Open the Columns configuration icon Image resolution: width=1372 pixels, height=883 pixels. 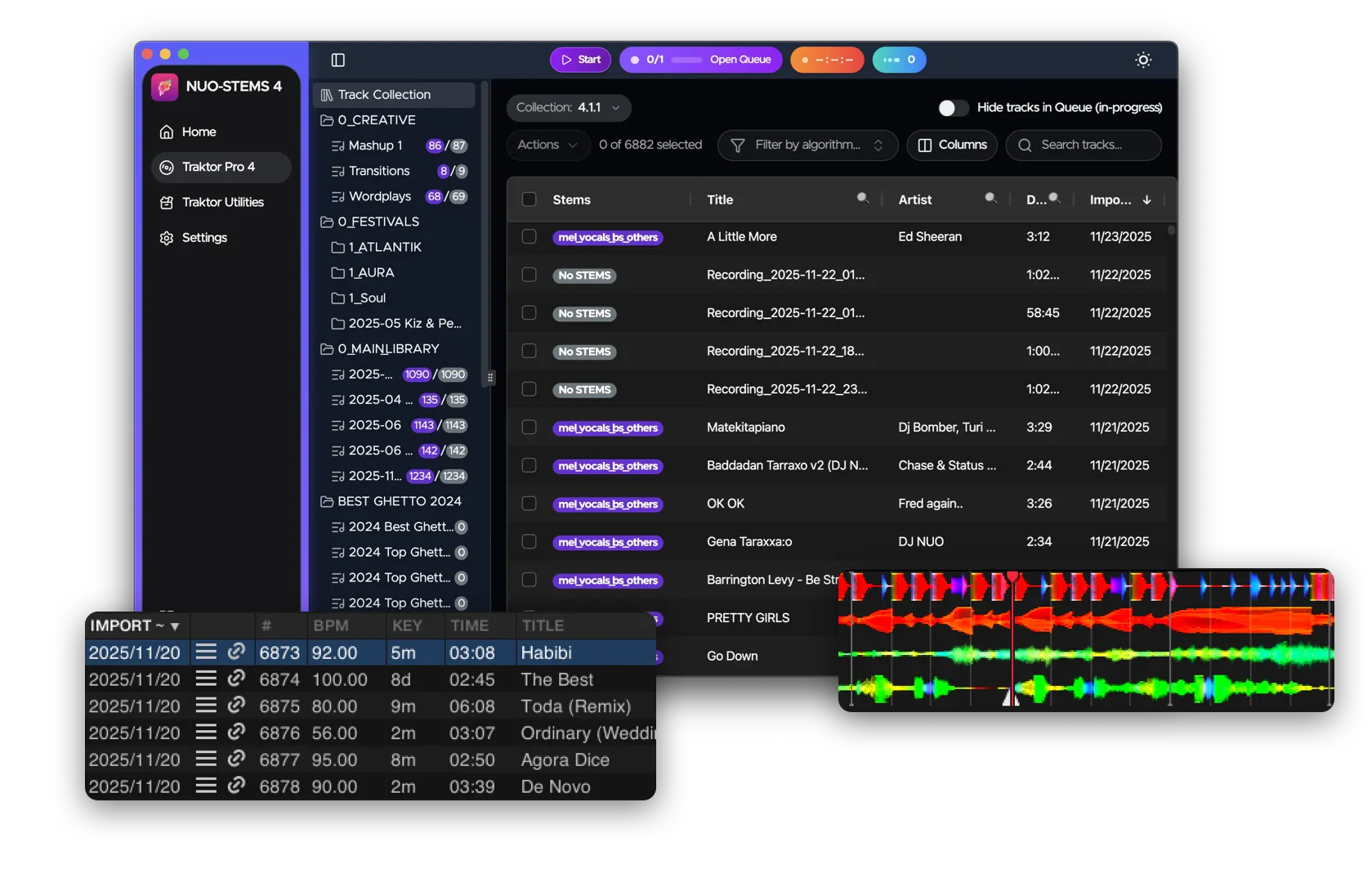pos(924,145)
